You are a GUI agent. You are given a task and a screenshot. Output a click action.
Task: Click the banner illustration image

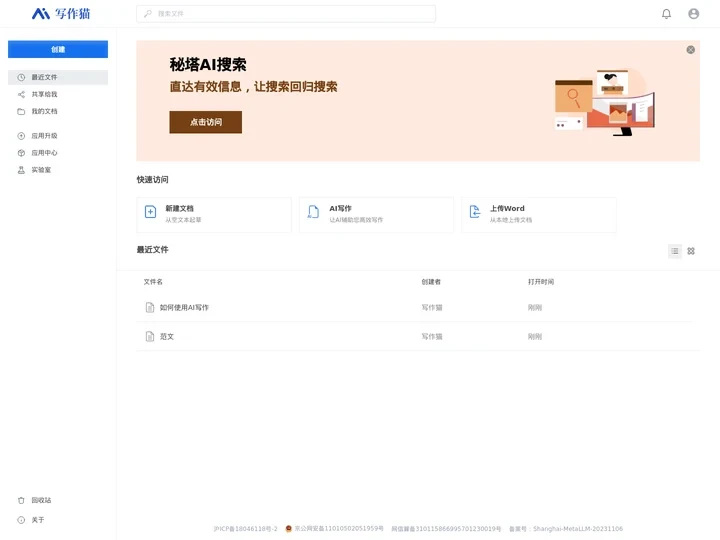click(605, 102)
